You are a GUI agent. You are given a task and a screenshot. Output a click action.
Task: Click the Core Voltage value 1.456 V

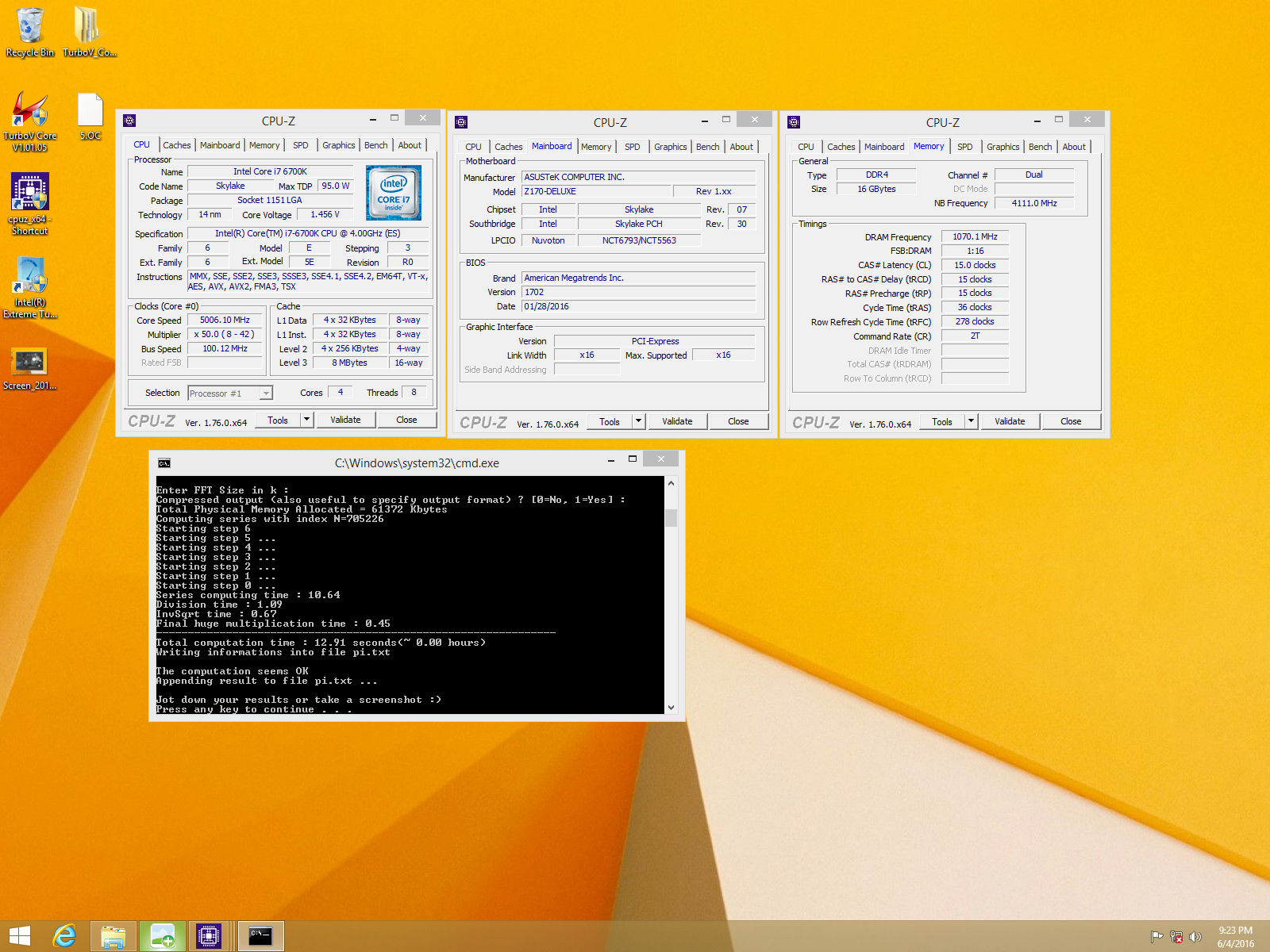coord(325,214)
